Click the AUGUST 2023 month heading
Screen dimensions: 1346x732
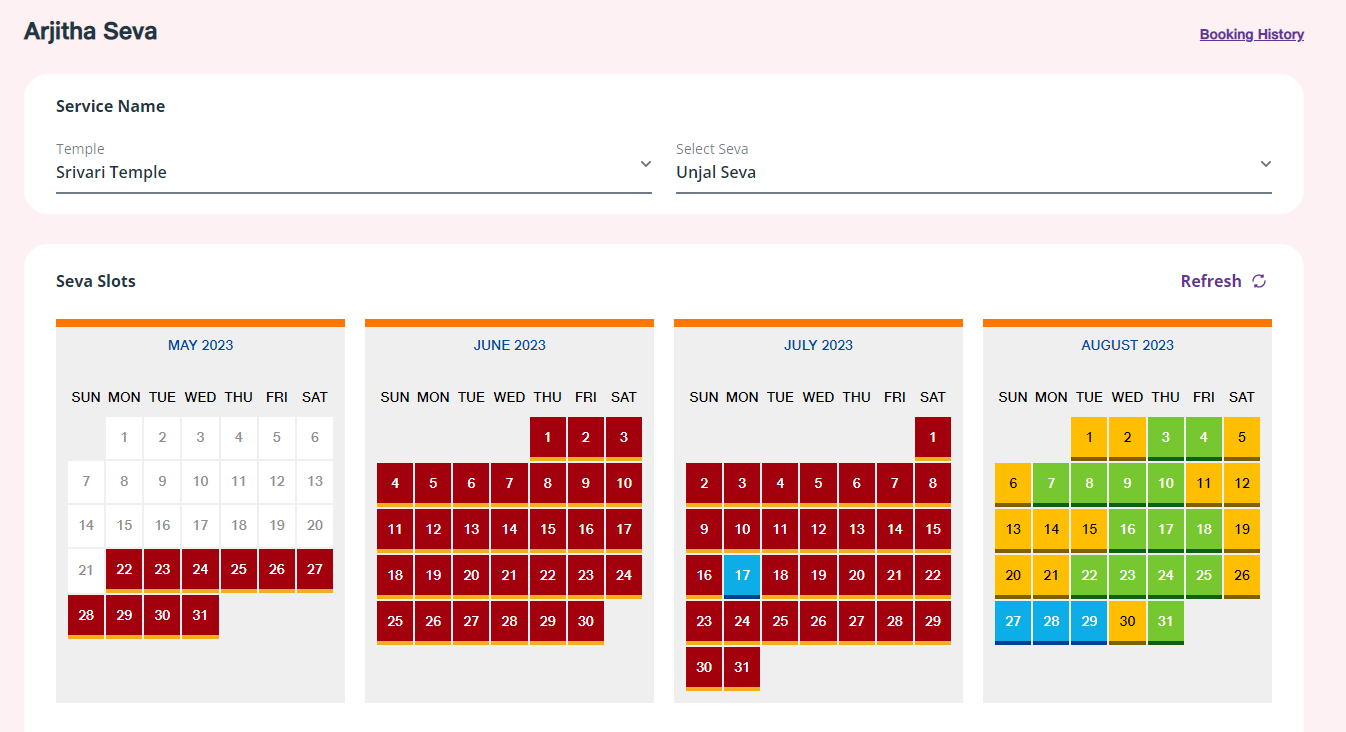click(1127, 345)
